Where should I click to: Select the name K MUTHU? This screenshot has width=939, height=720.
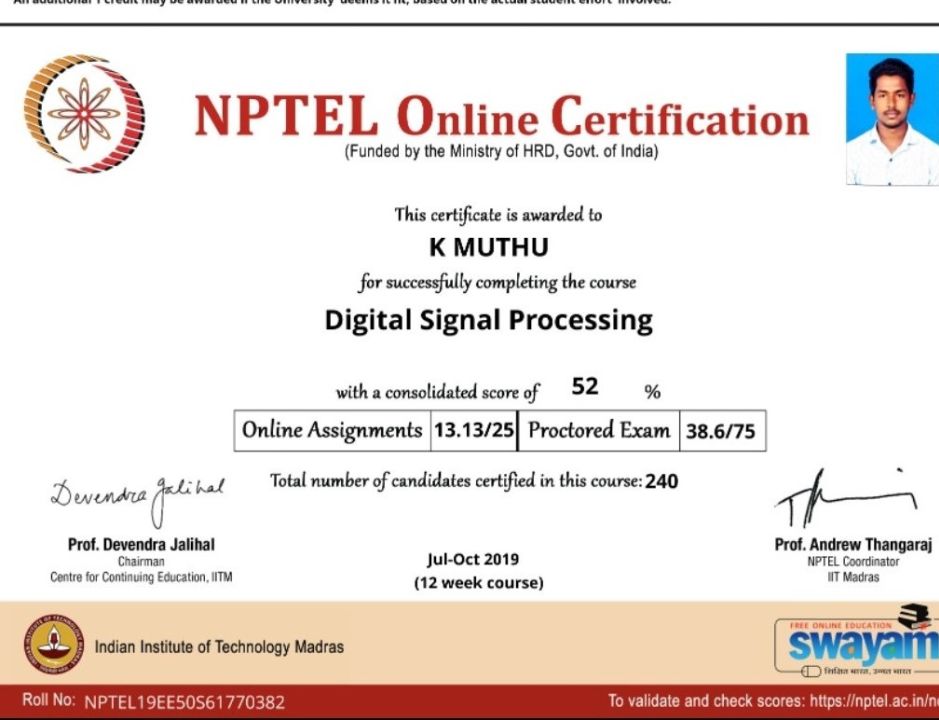pyautogui.click(x=489, y=247)
